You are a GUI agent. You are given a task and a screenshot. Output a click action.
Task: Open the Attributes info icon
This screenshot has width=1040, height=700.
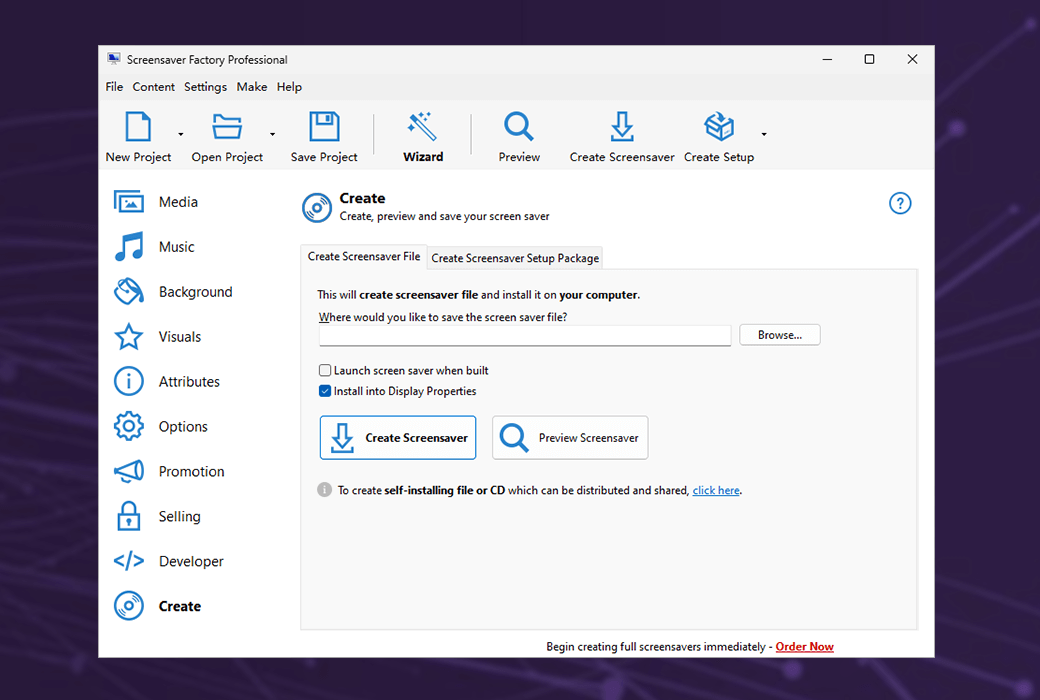[x=129, y=382]
